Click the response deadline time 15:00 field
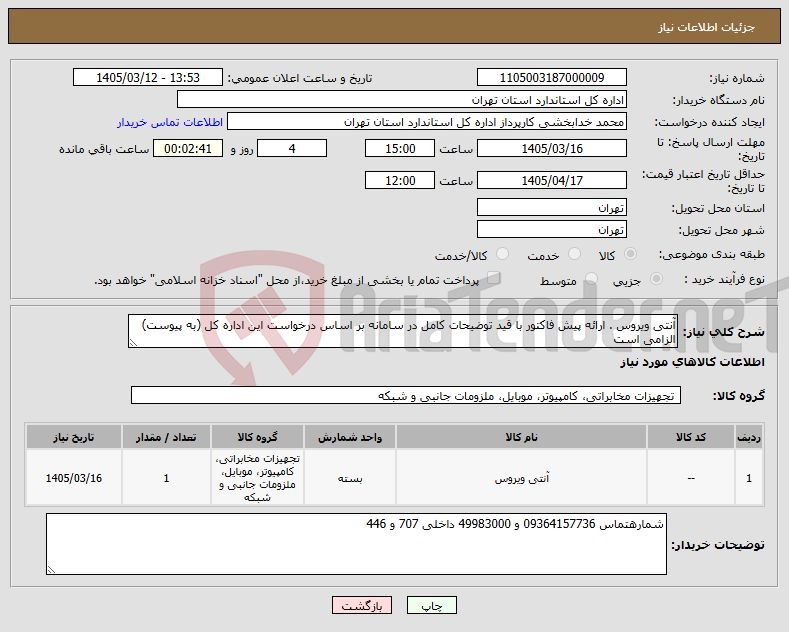The width and height of the screenshot is (789, 632). click(400, 148)
